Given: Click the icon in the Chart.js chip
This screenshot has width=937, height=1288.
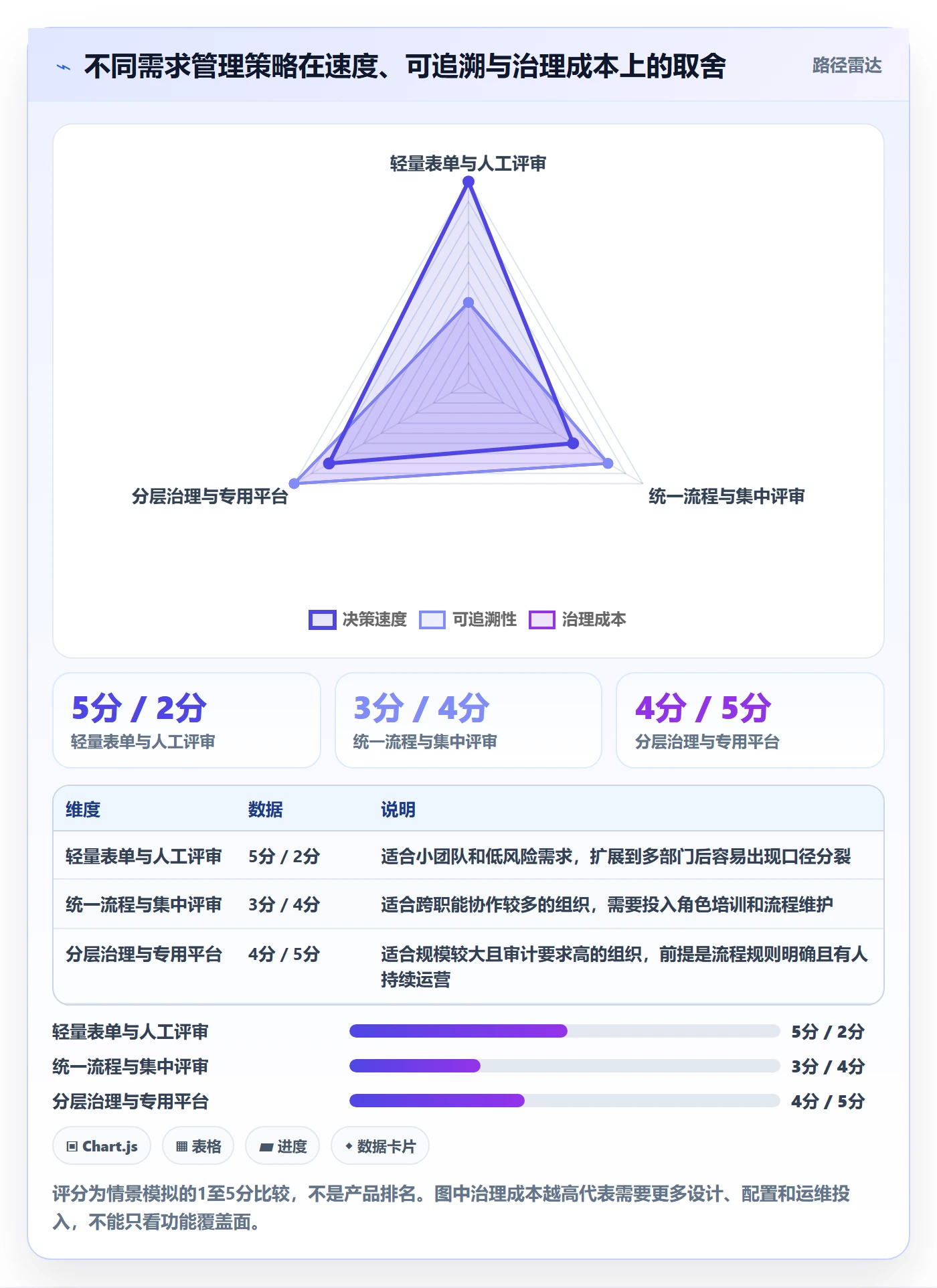Looking at the screenshot, I should pyautogui.click(x=72, y=1147).
